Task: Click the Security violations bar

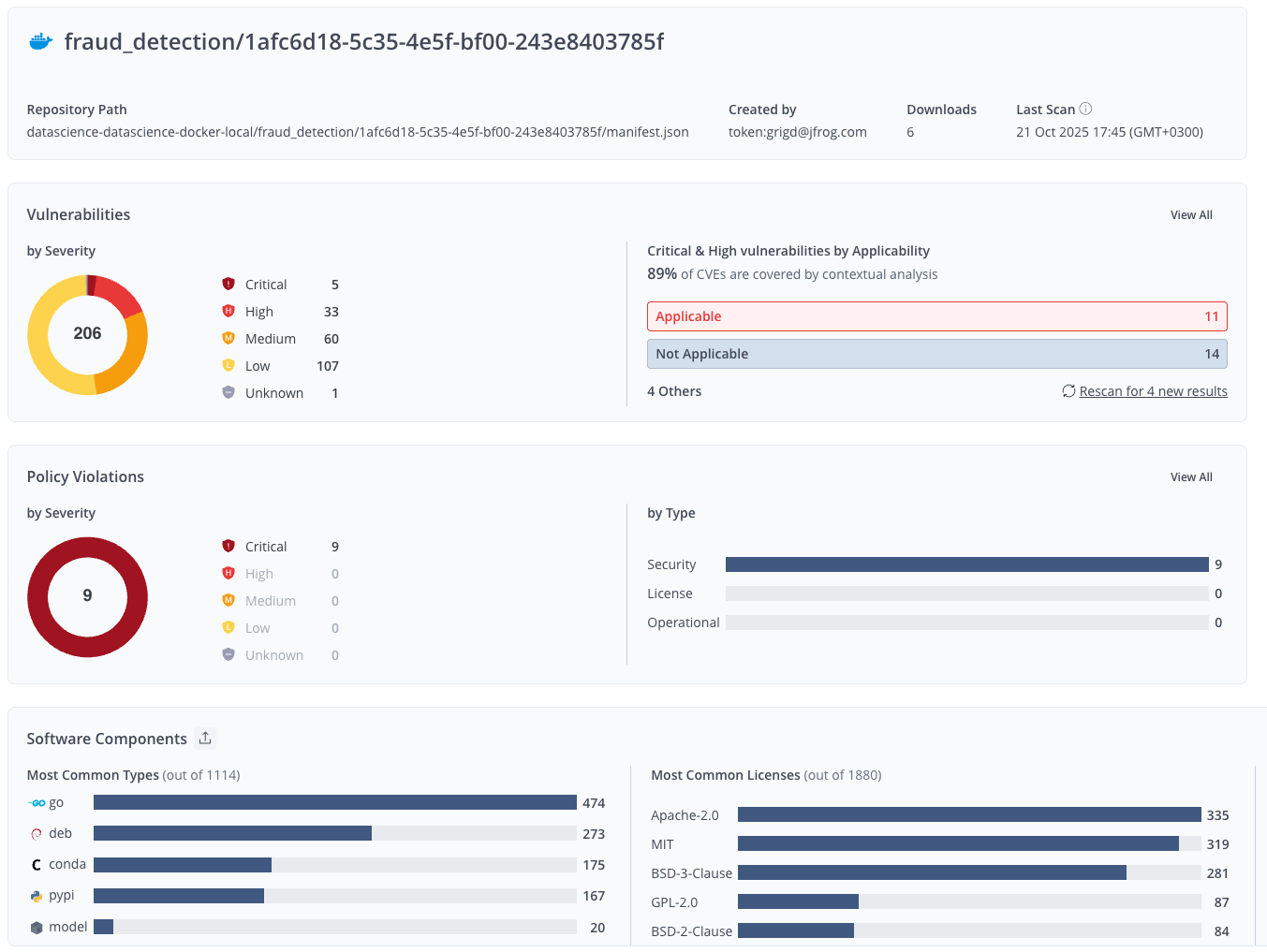Action: (966, 564)
